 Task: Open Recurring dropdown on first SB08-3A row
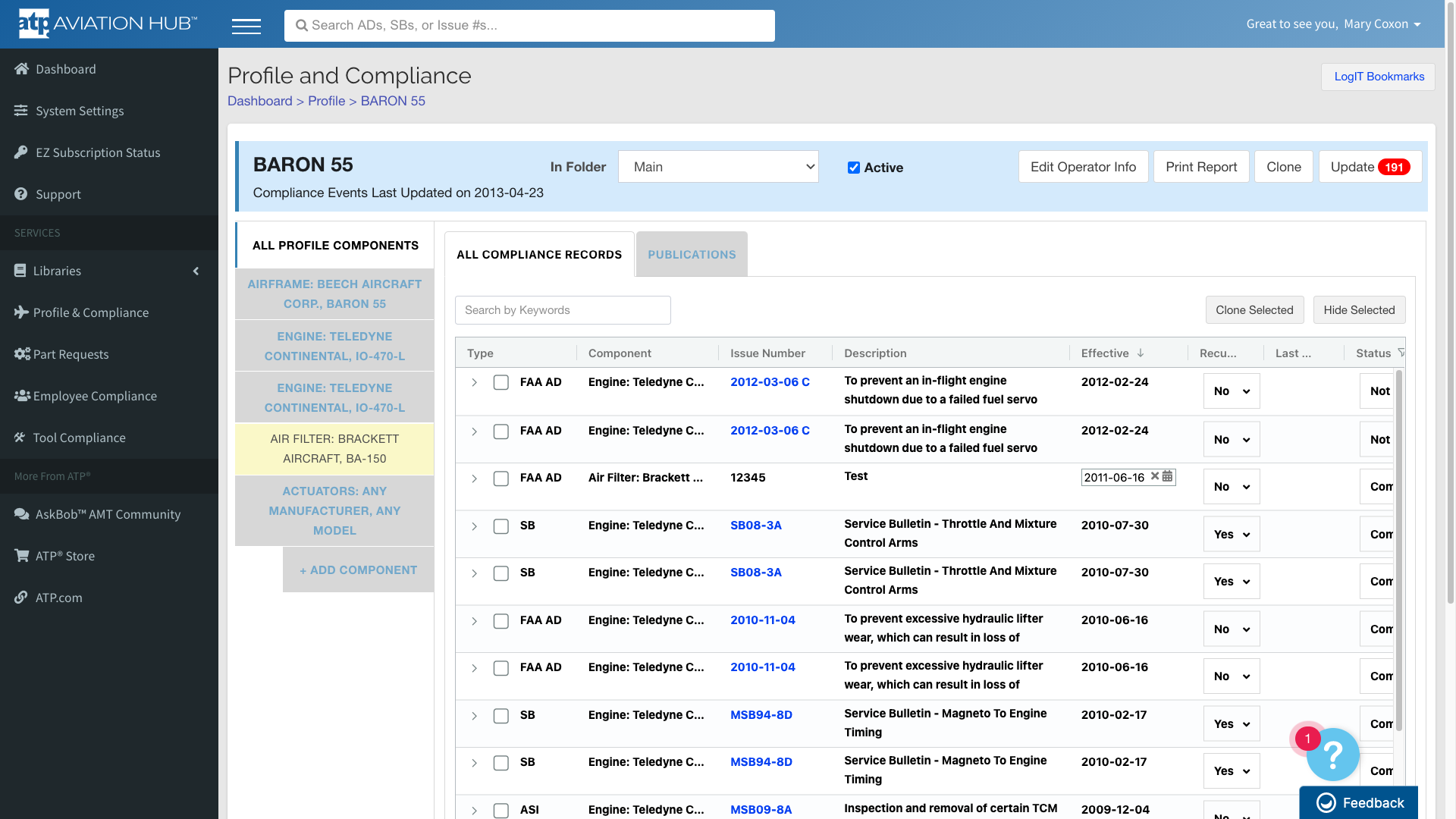(1231, 535)
